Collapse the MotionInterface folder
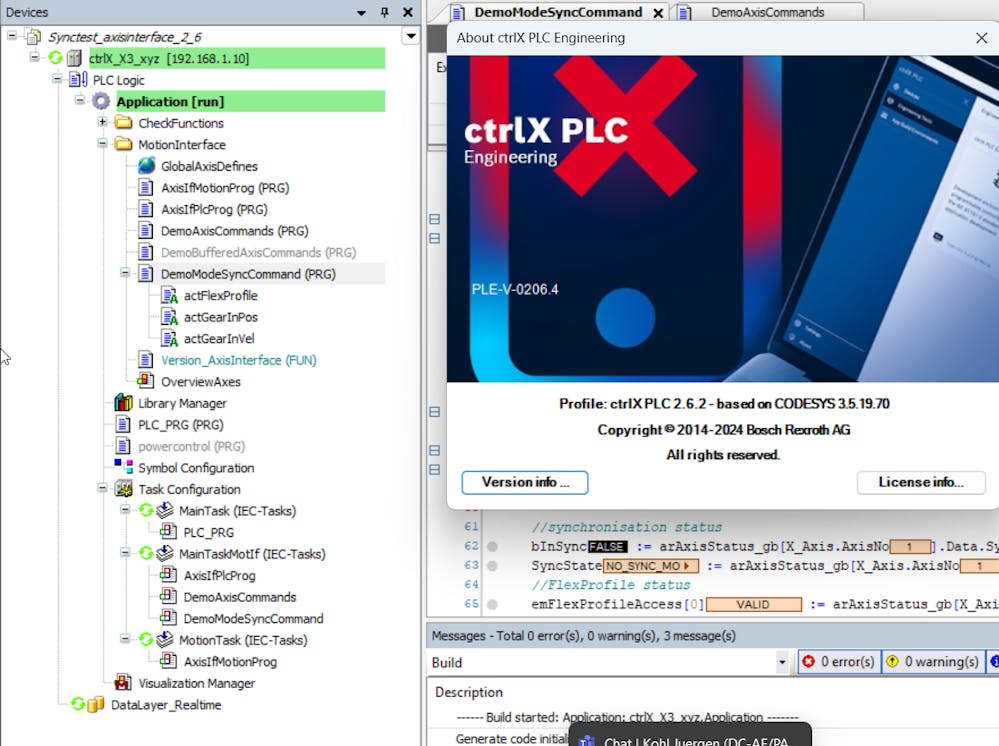 tap(102, 144)
